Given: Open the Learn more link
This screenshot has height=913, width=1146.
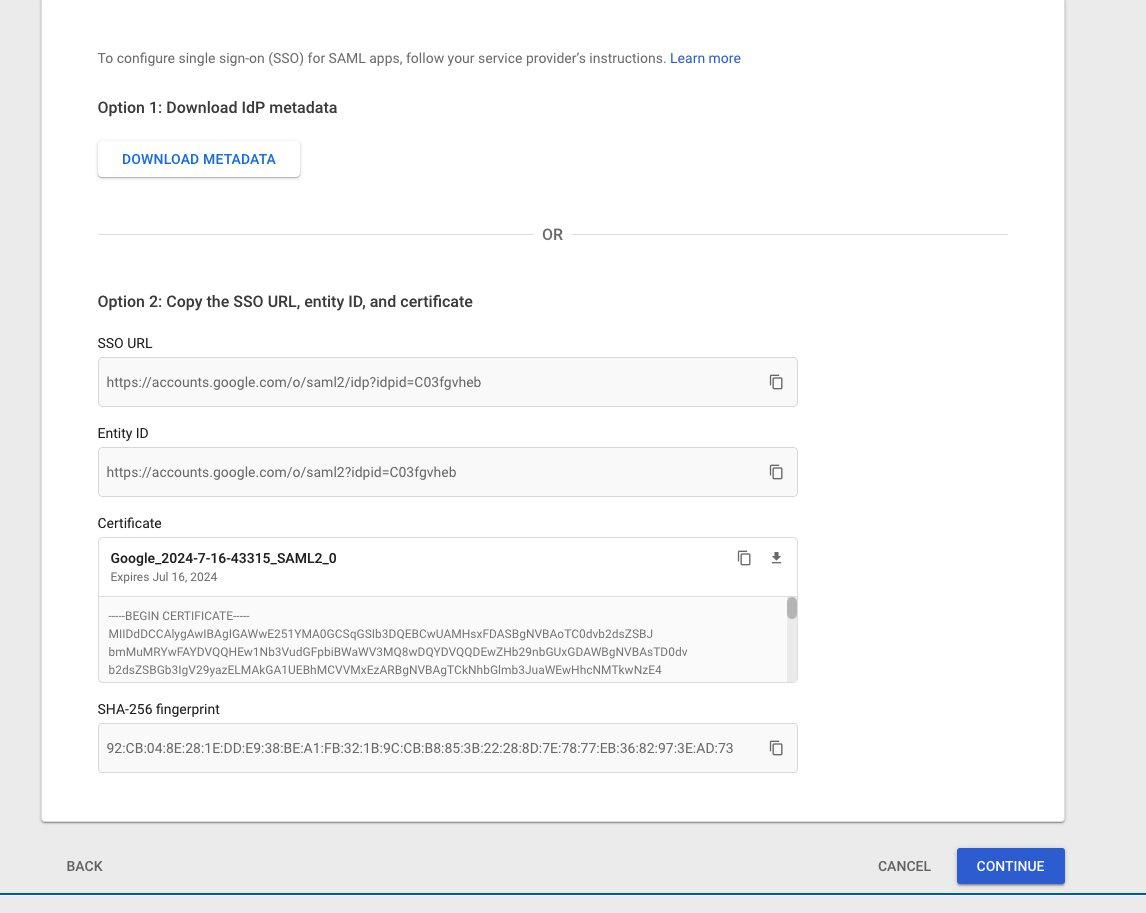Looking at the screenshot, I should click(705, 58).
